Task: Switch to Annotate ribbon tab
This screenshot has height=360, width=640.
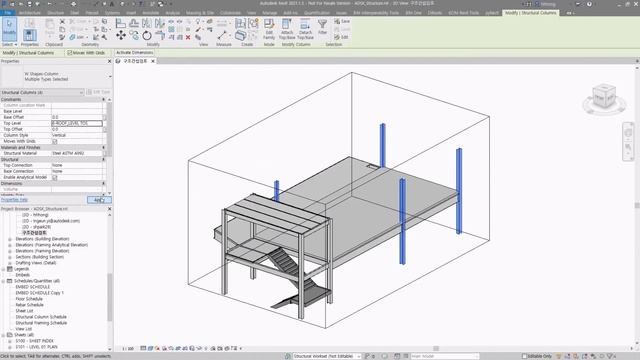Action: [151, 13]
